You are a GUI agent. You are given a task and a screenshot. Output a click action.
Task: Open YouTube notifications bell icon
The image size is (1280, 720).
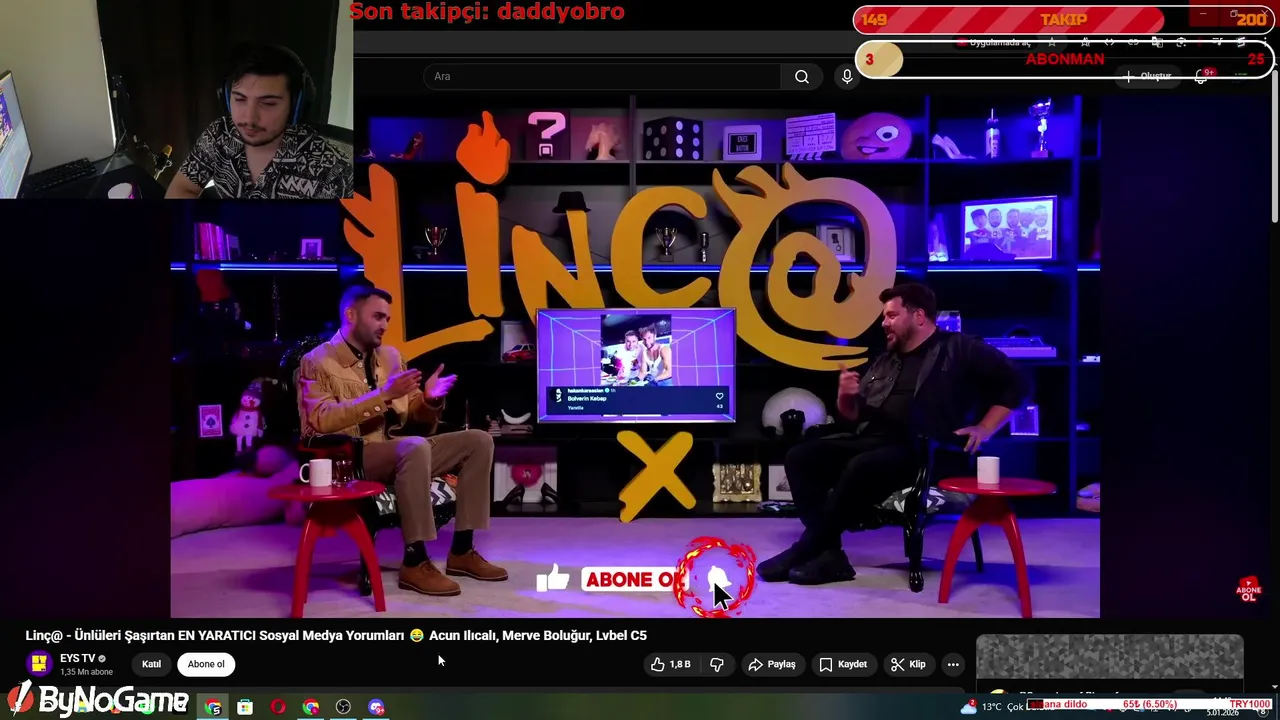[1202, 76]
